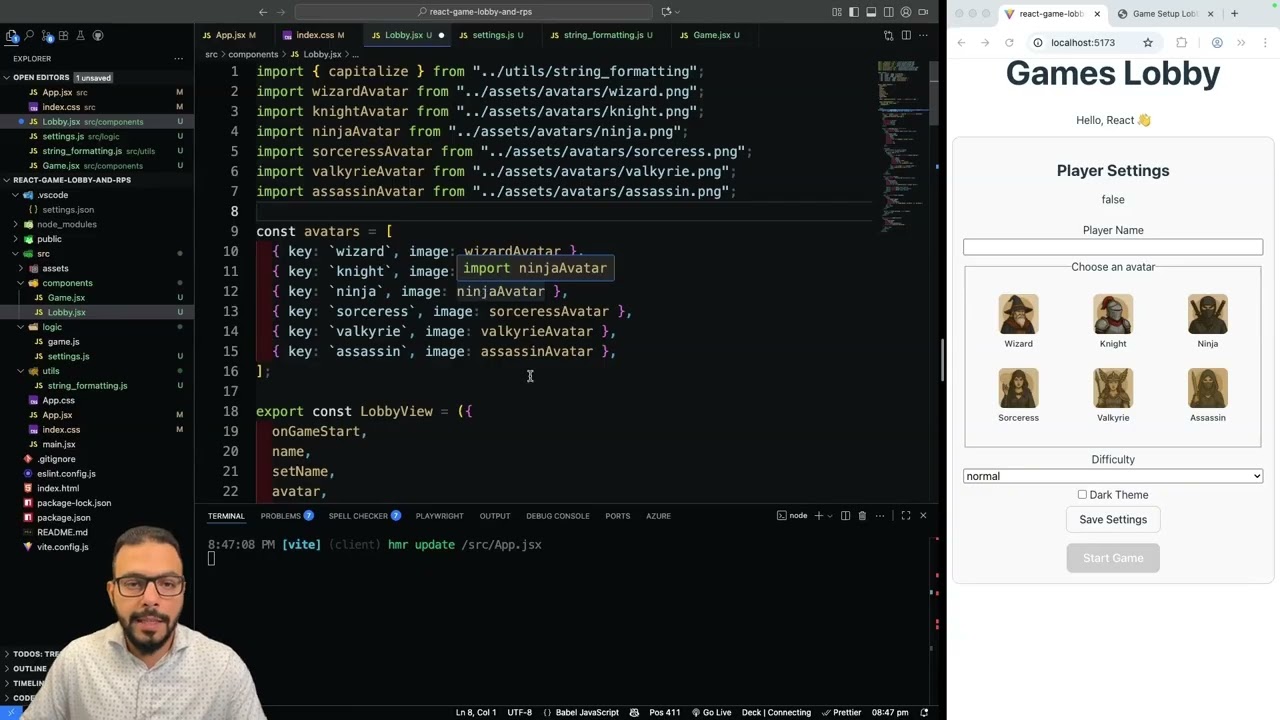
Task: Reload the browser page
Action: 1009,43
